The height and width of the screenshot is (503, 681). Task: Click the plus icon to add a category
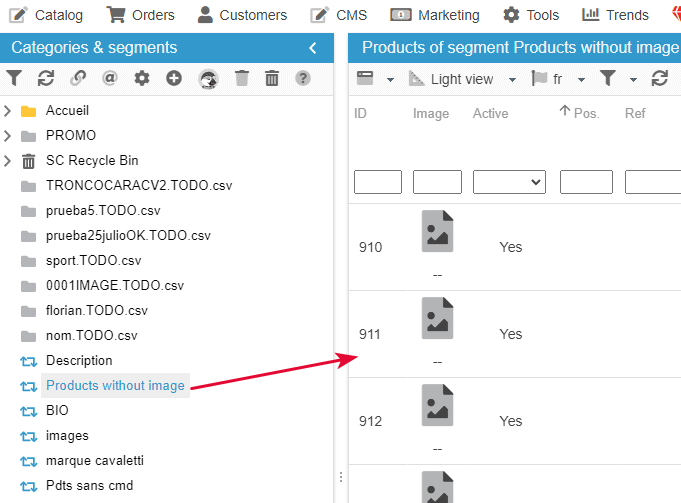pos(174,78)
